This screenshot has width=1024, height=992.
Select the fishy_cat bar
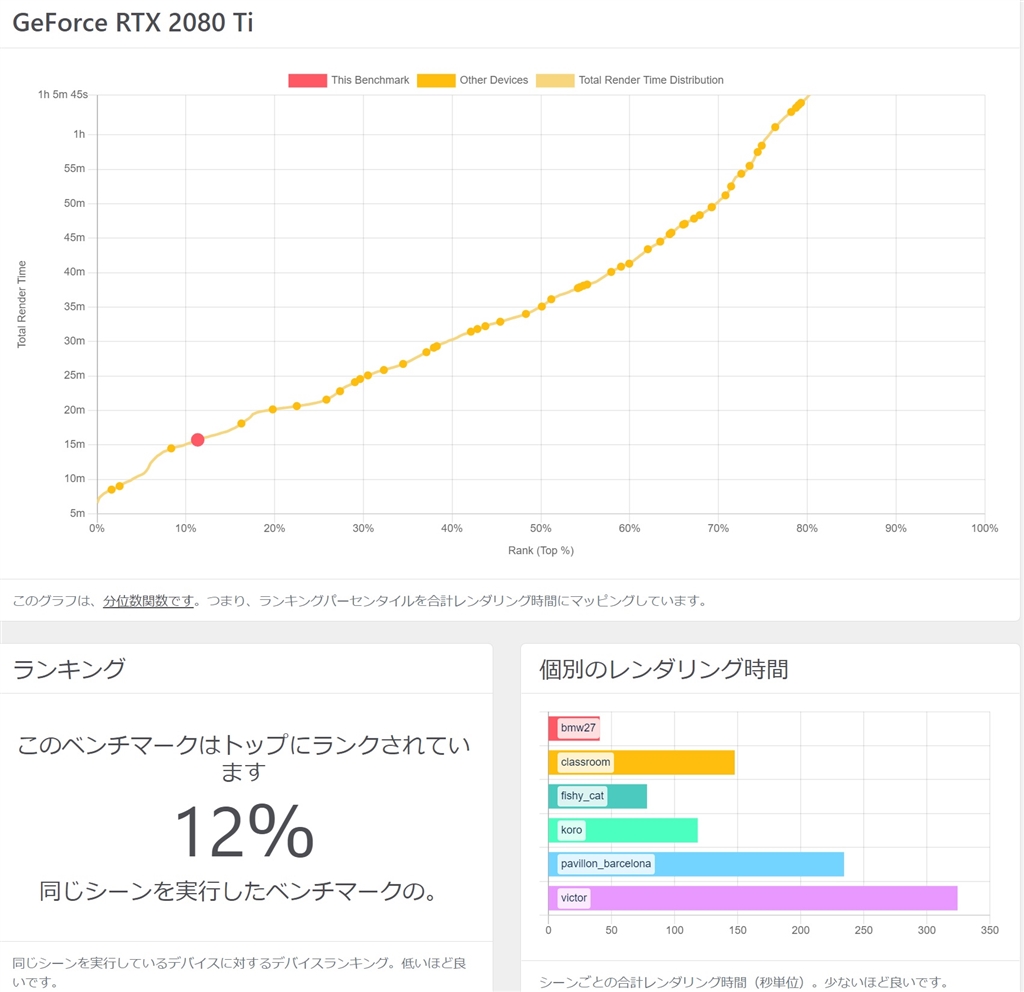pos(598,796)
